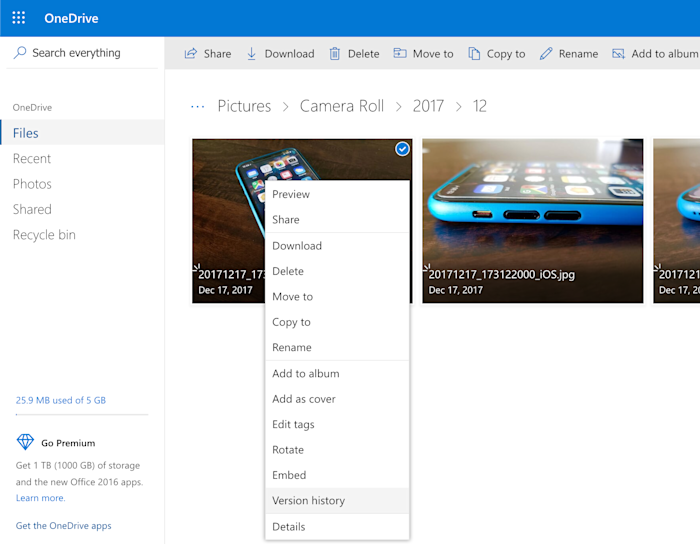Screen dimensions: 700x544
Task: Click the Move to folder icon
Action: [400, 54]
